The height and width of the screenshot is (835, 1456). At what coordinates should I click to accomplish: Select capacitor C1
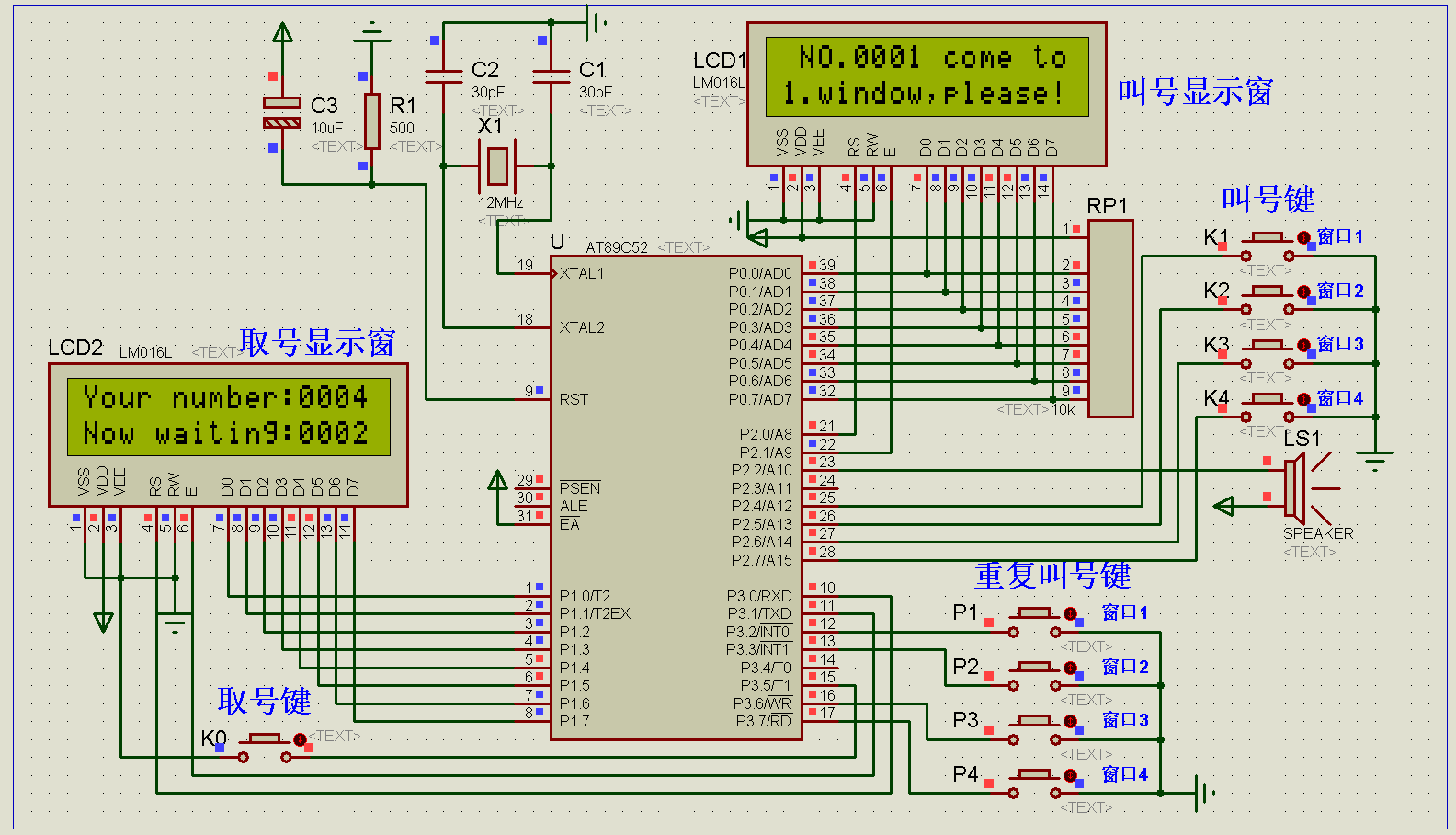tap(552, 75)
